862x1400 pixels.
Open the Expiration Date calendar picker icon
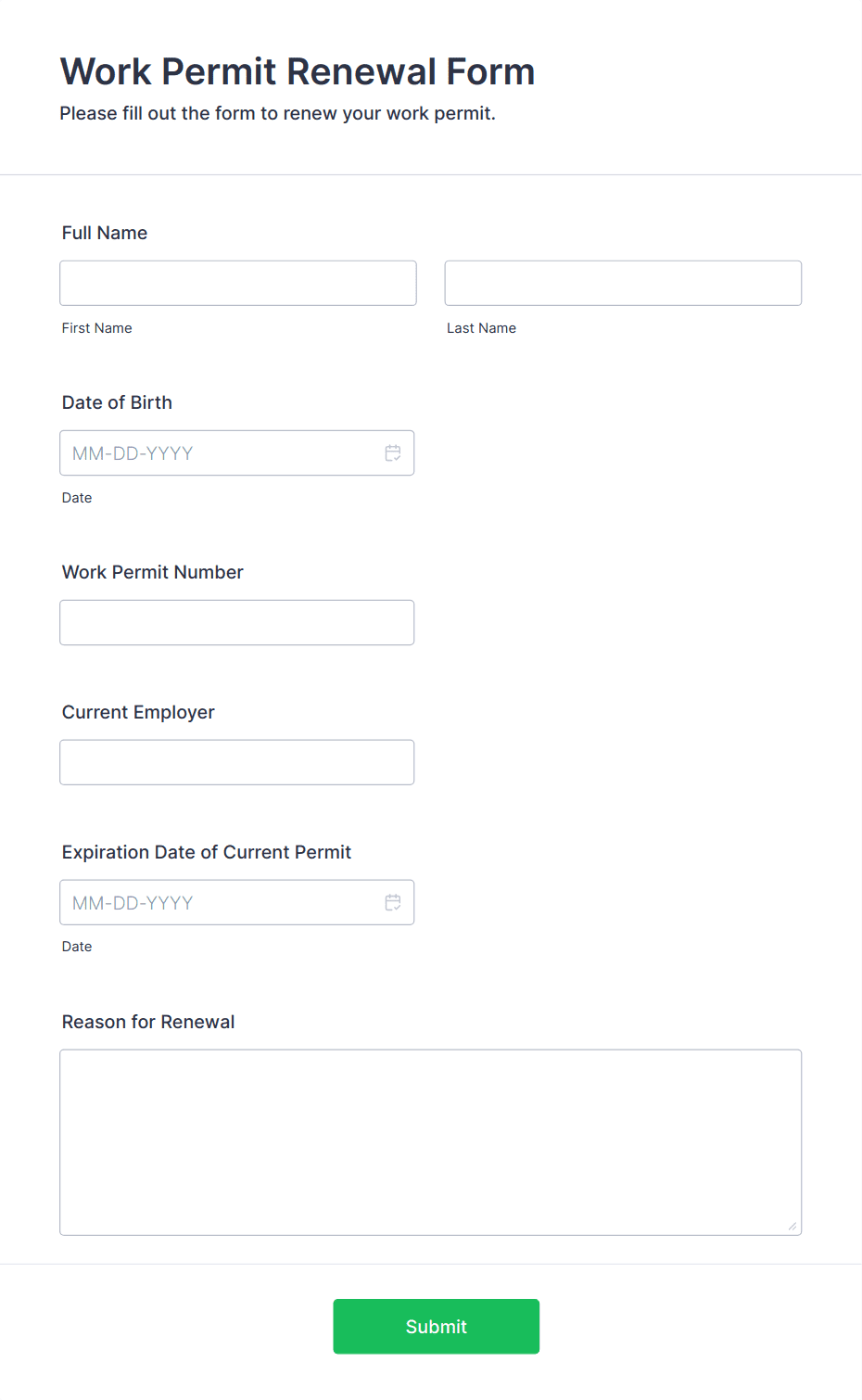pyautogui.click(x=393, y=902)
